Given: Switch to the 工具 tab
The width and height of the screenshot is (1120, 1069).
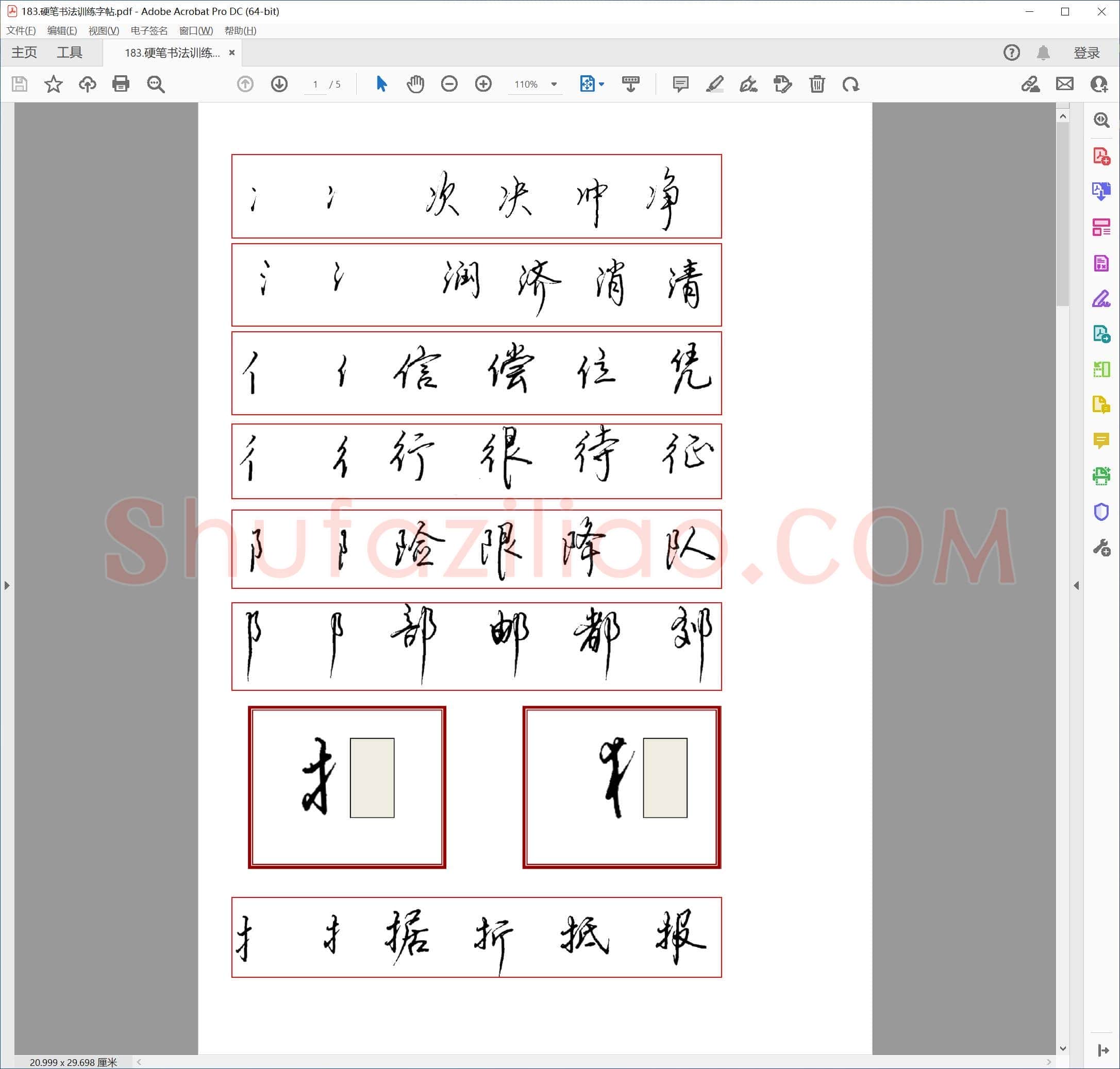Looking at the screenshot, I should point(70,53).
